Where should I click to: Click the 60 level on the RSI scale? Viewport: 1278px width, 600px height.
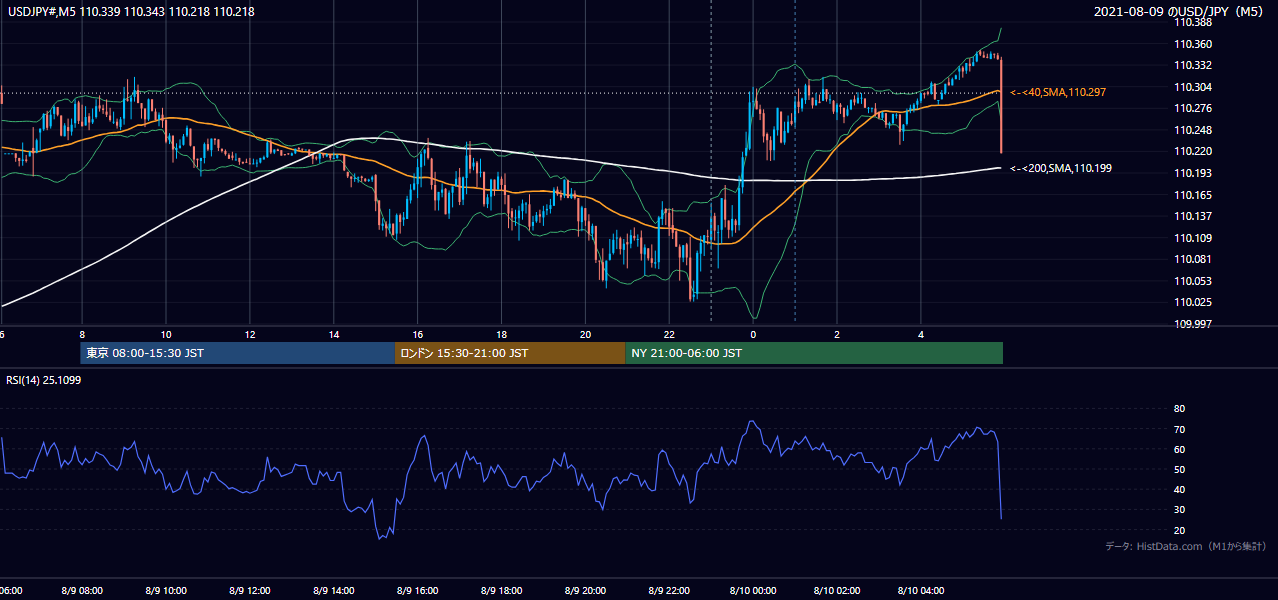click(x=1179, y=449)
